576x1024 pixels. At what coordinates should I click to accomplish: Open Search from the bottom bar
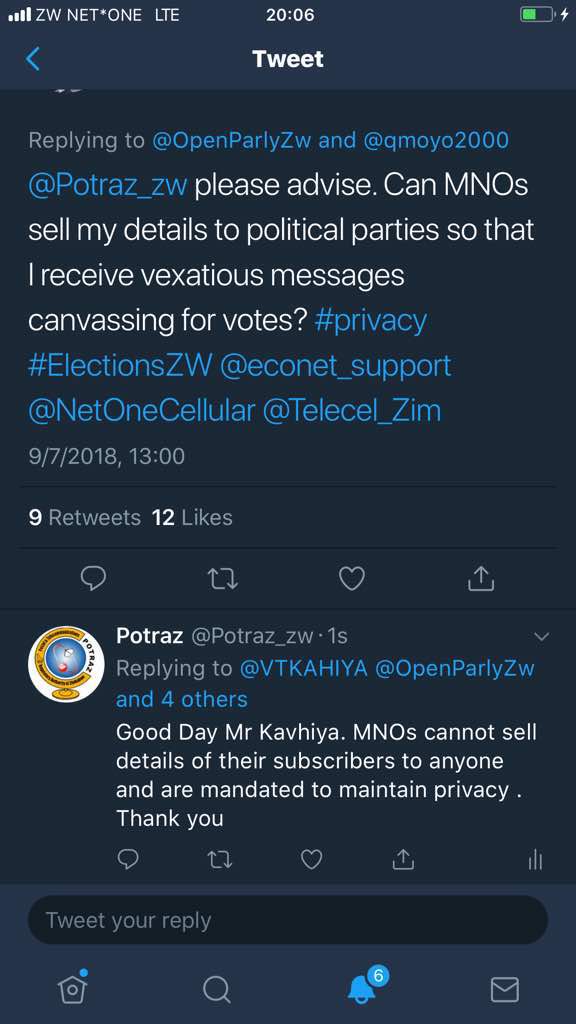click(x=216, y=991)
